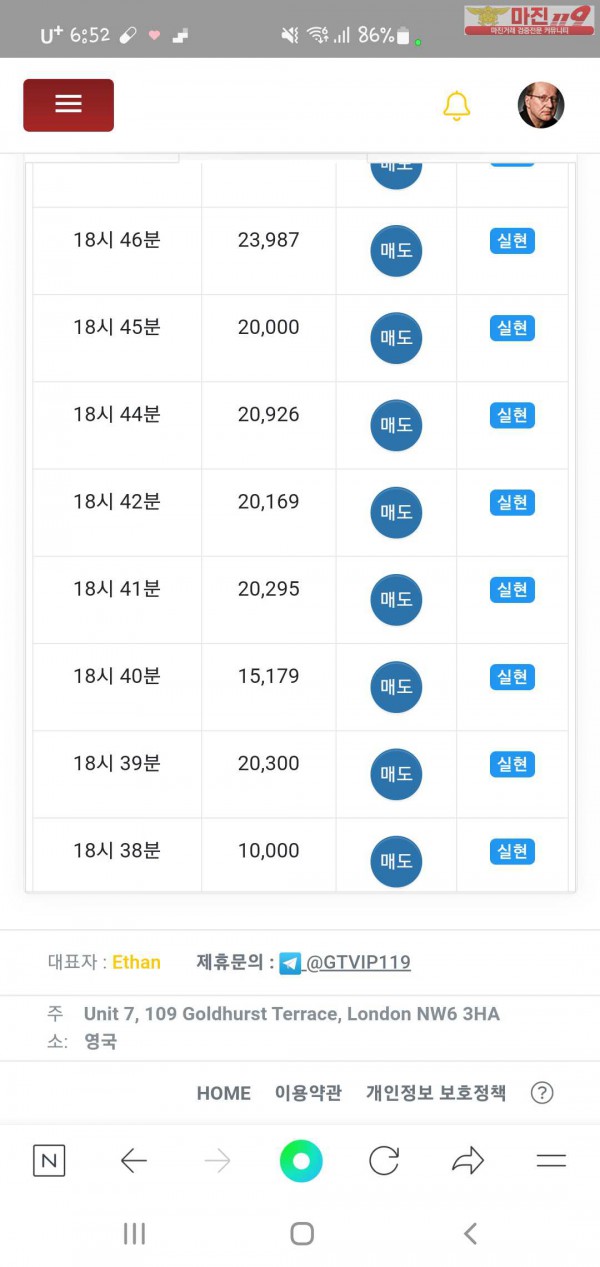The height and width of the screenshot is (1267, 600).
Task: Tap the green circle browser home button
Action: (301, 1160)
